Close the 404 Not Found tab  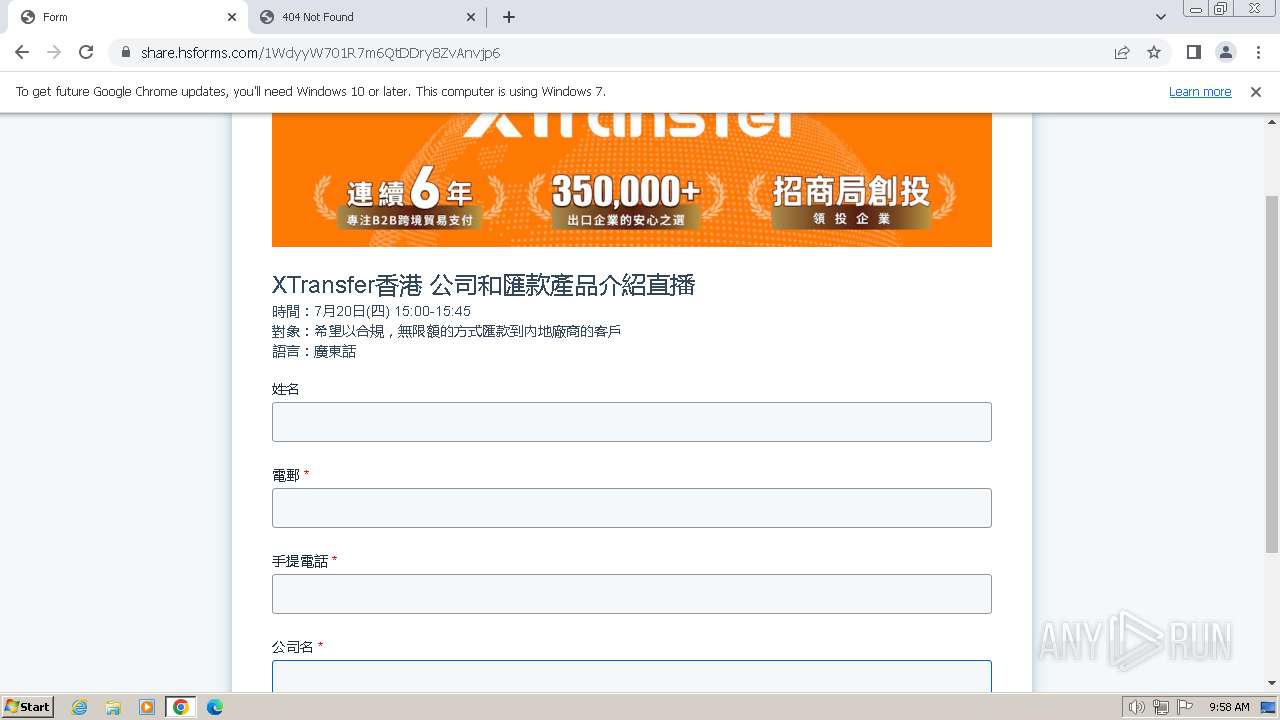click(x=472, y=17)
